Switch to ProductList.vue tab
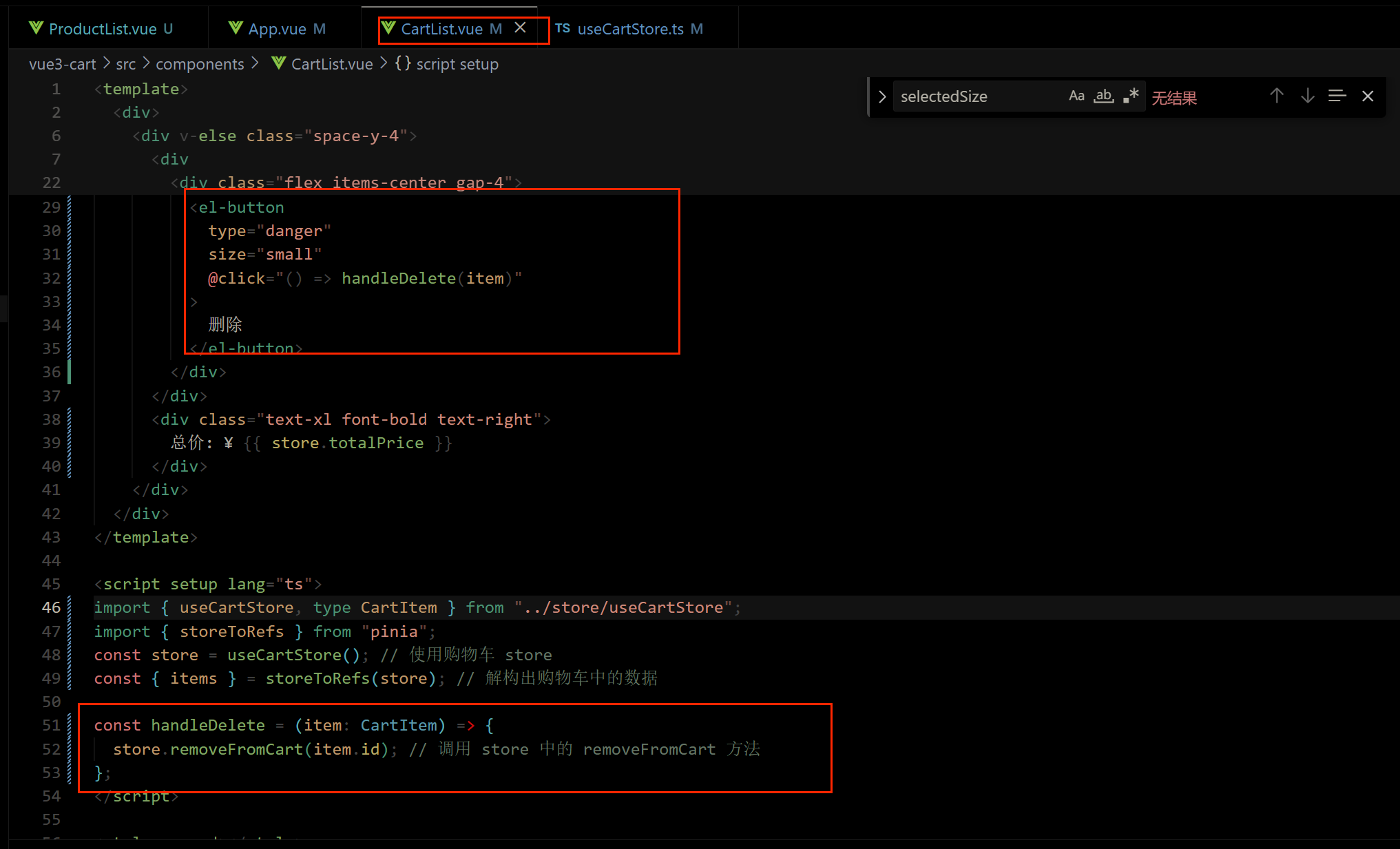 pos(102,29)
